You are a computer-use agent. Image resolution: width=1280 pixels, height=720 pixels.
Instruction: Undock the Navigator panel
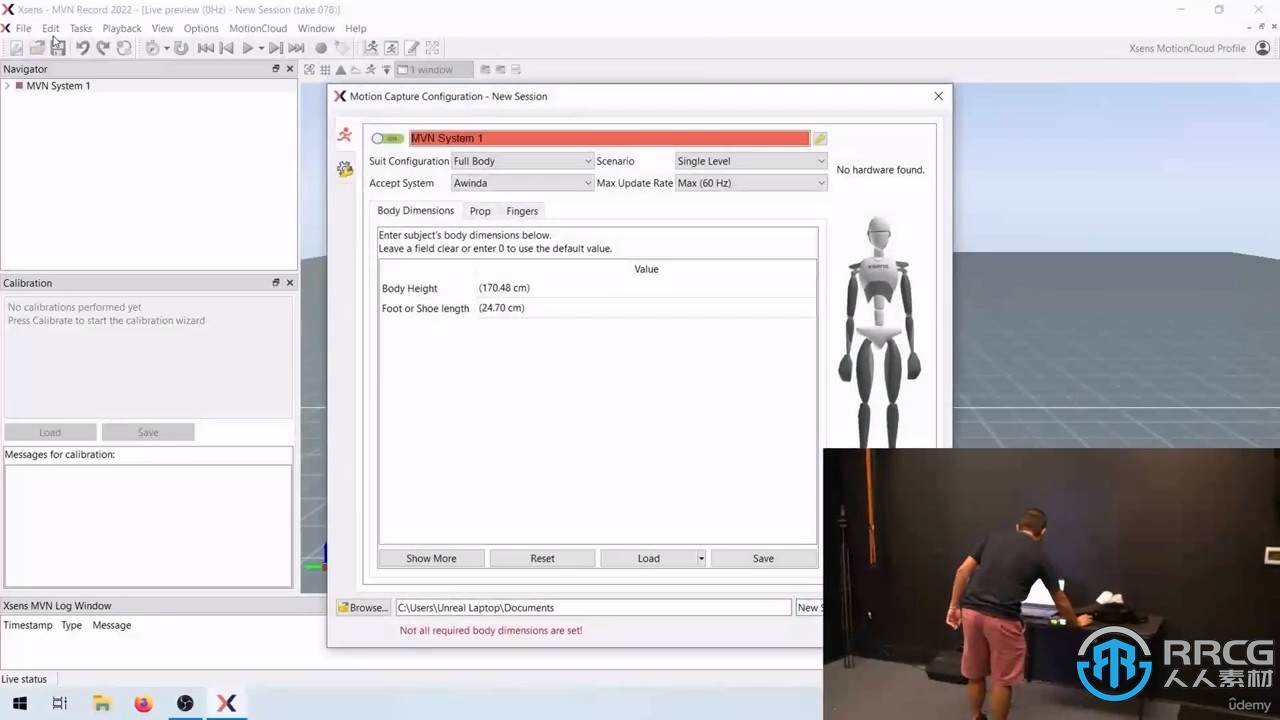coord(276,69)
